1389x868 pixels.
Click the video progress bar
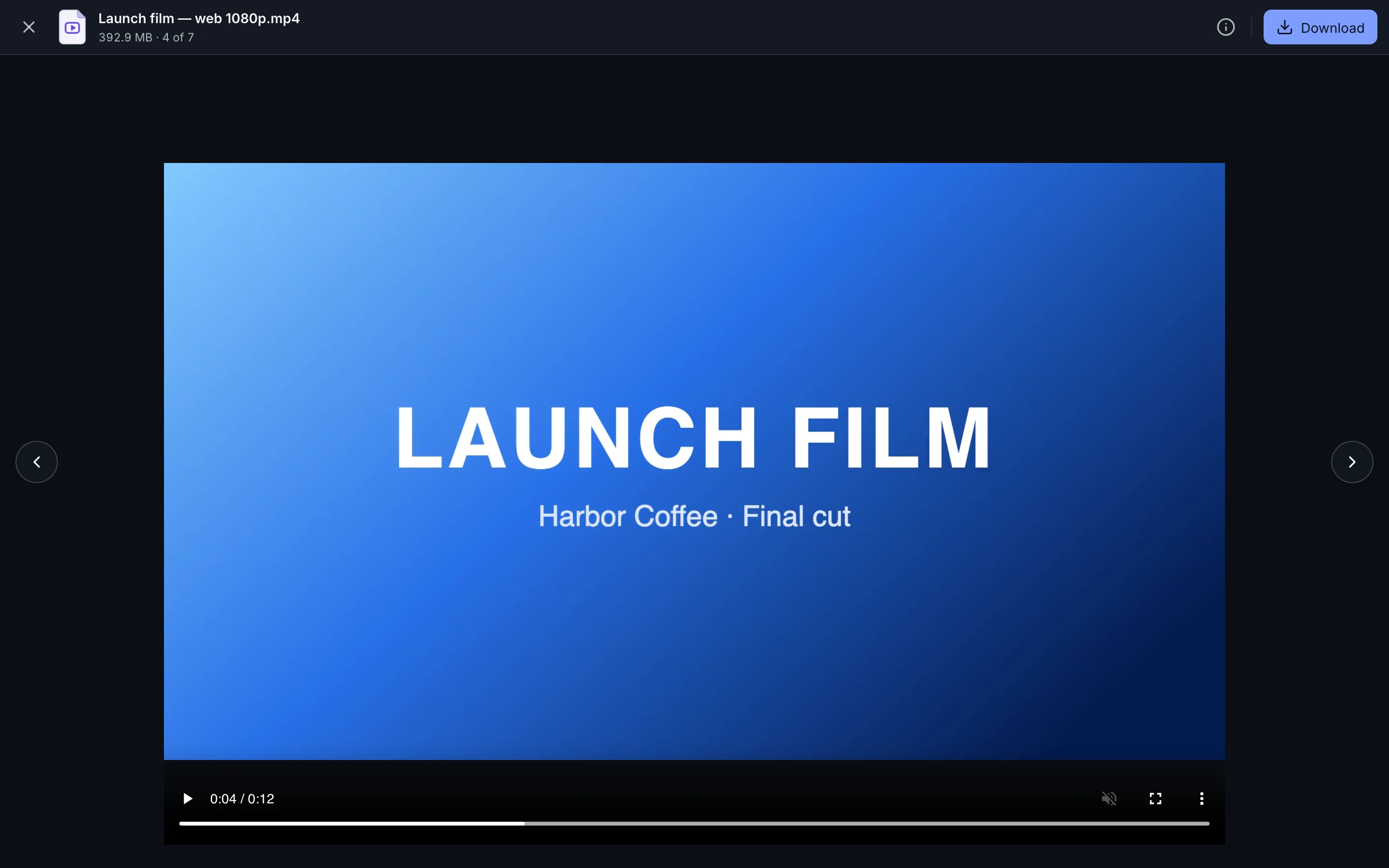click(694, 823)
